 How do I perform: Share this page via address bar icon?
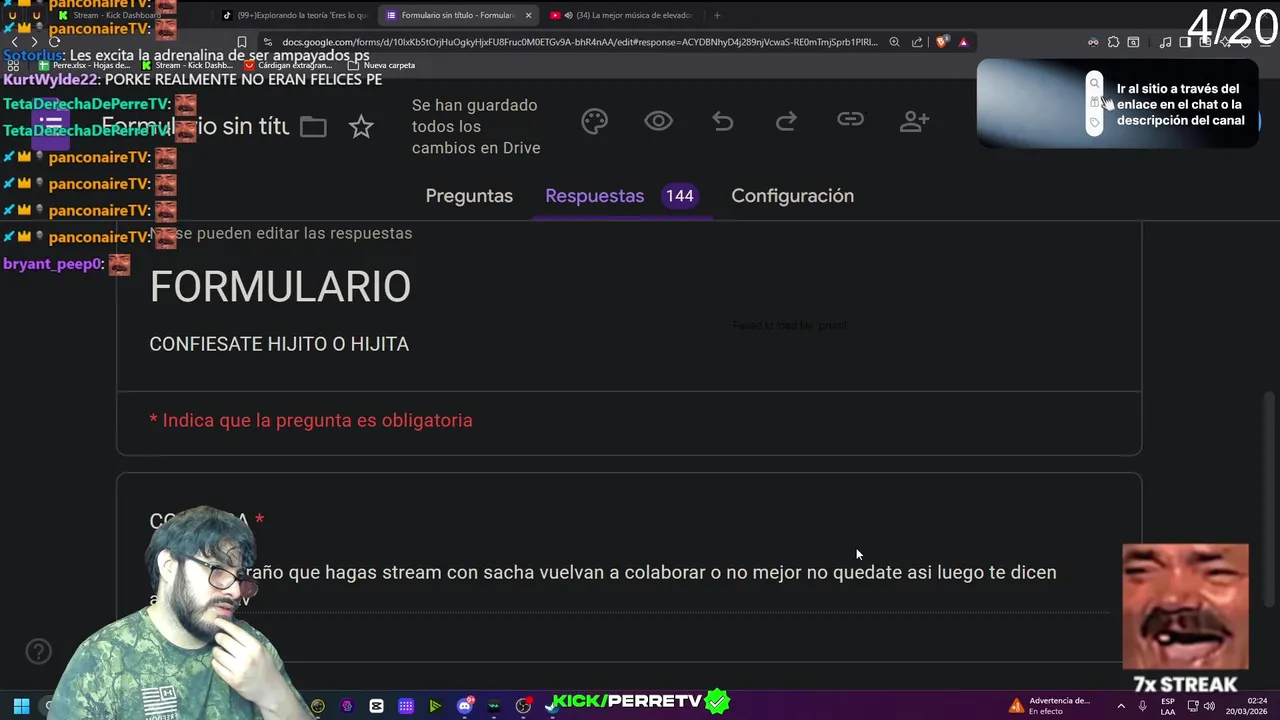pos(917,42)
